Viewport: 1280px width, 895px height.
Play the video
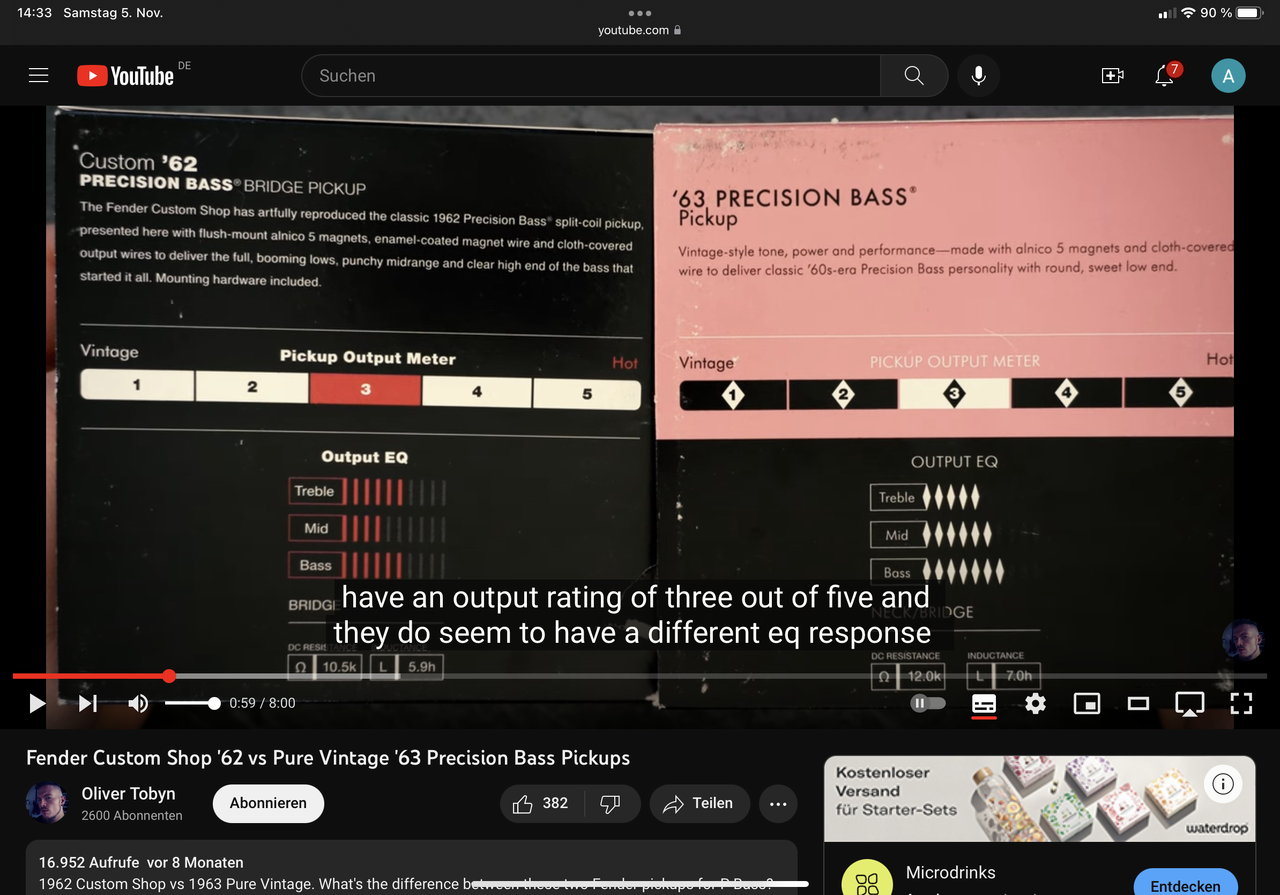[x=37, y=703]
